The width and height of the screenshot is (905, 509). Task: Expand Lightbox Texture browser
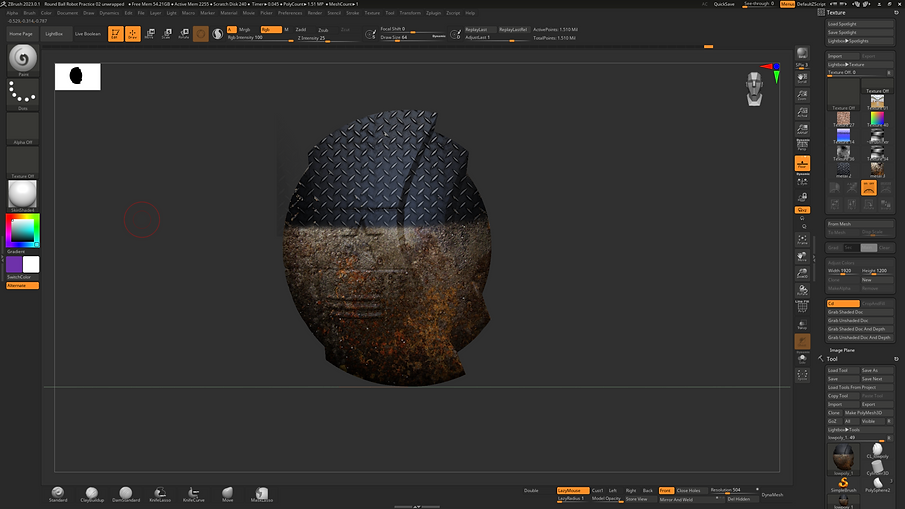tap(859, 65)
